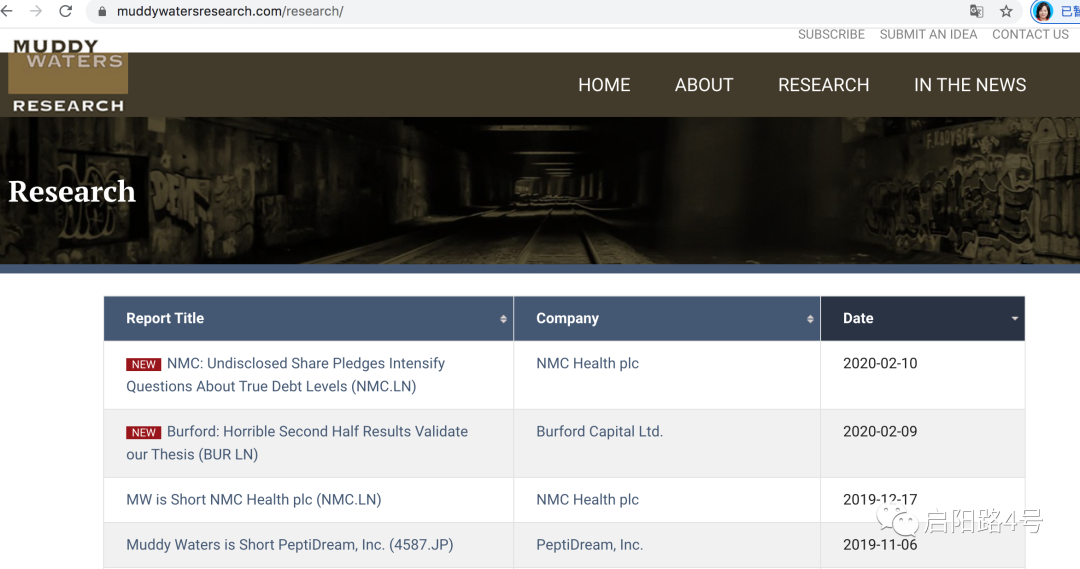
Task: Select the date 2019-11-06
Action: tap(880, 544)
